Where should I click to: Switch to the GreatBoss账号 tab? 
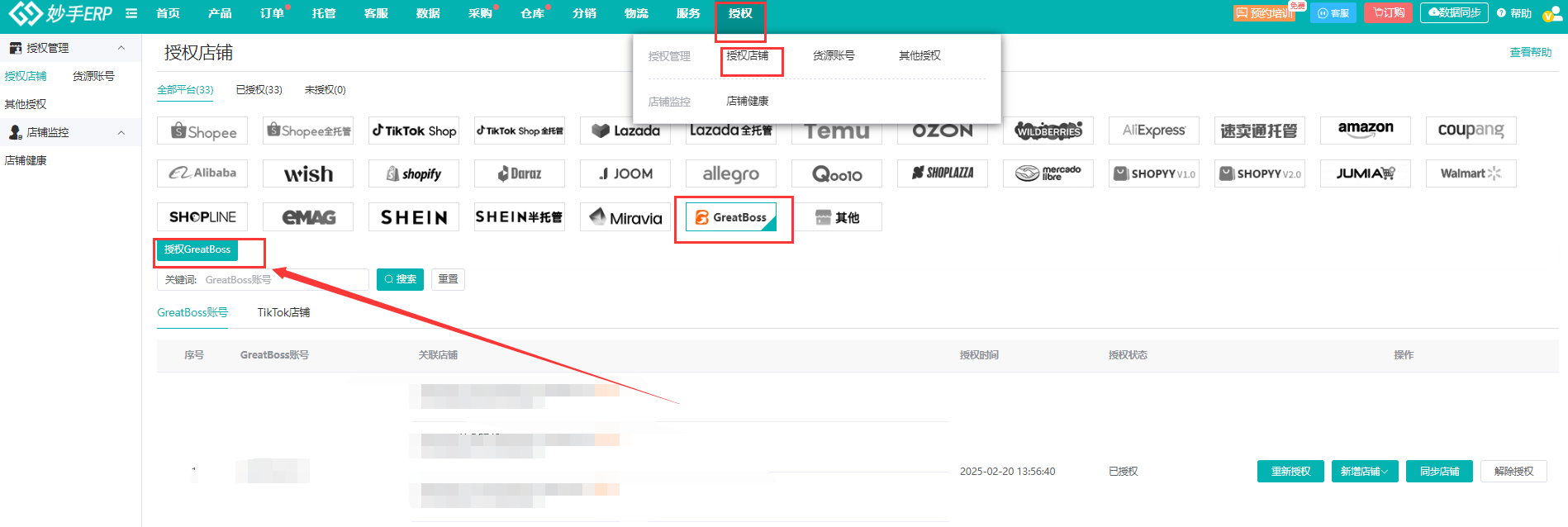(192, 312)
